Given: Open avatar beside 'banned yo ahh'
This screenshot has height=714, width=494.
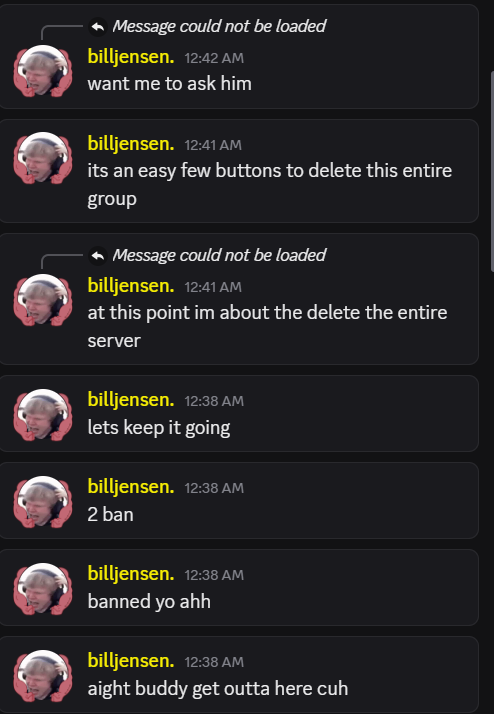Looking at the screenshot, I should [x=43, y=588].
